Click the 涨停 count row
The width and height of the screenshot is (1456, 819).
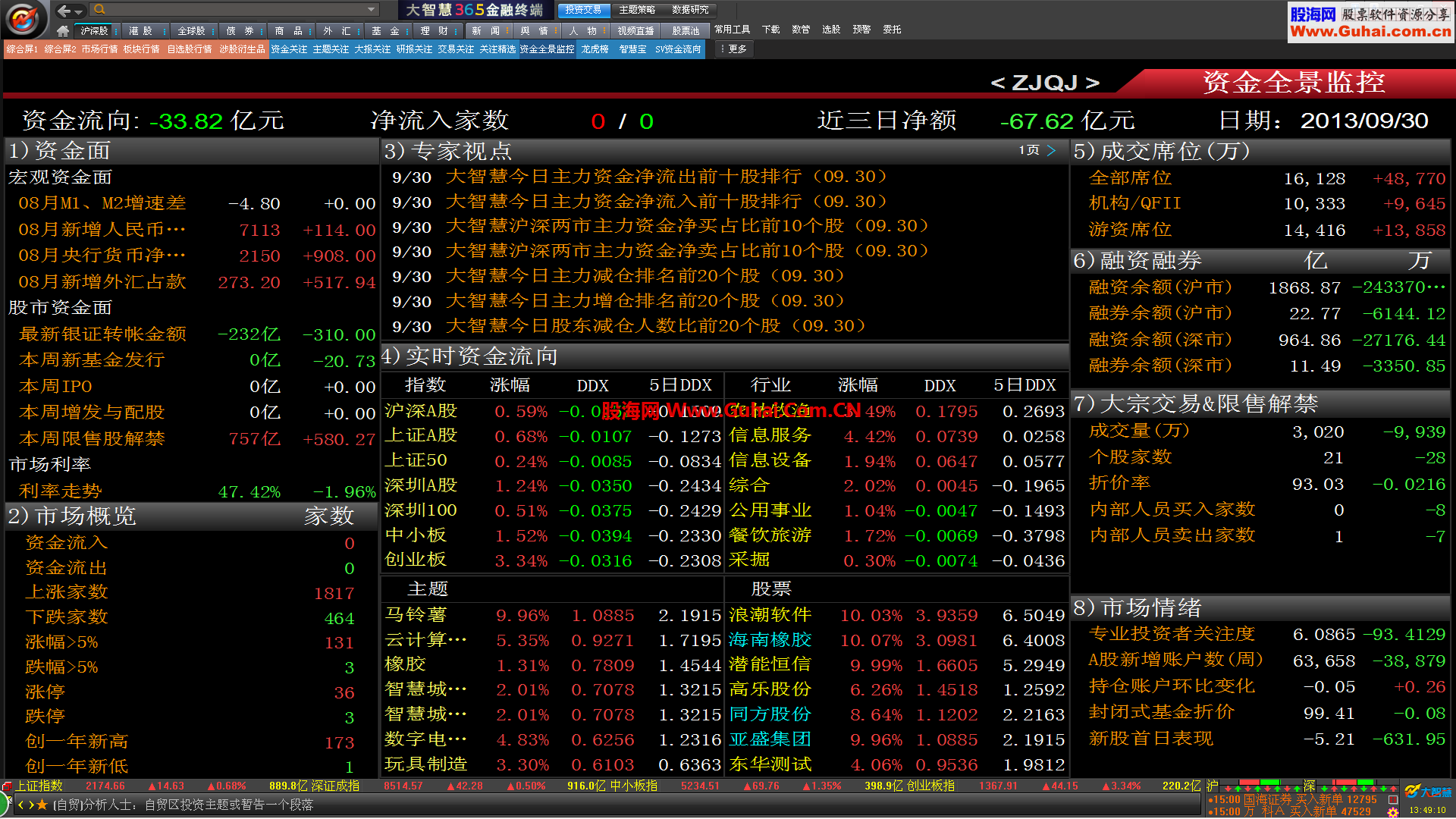pos(193,692)
